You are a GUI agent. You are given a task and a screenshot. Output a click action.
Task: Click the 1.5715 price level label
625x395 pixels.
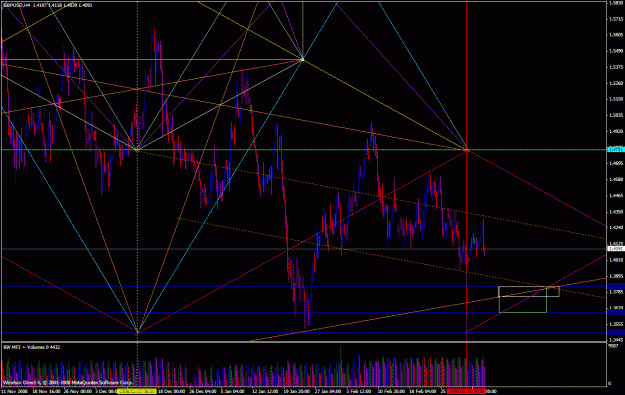[617, 19]
